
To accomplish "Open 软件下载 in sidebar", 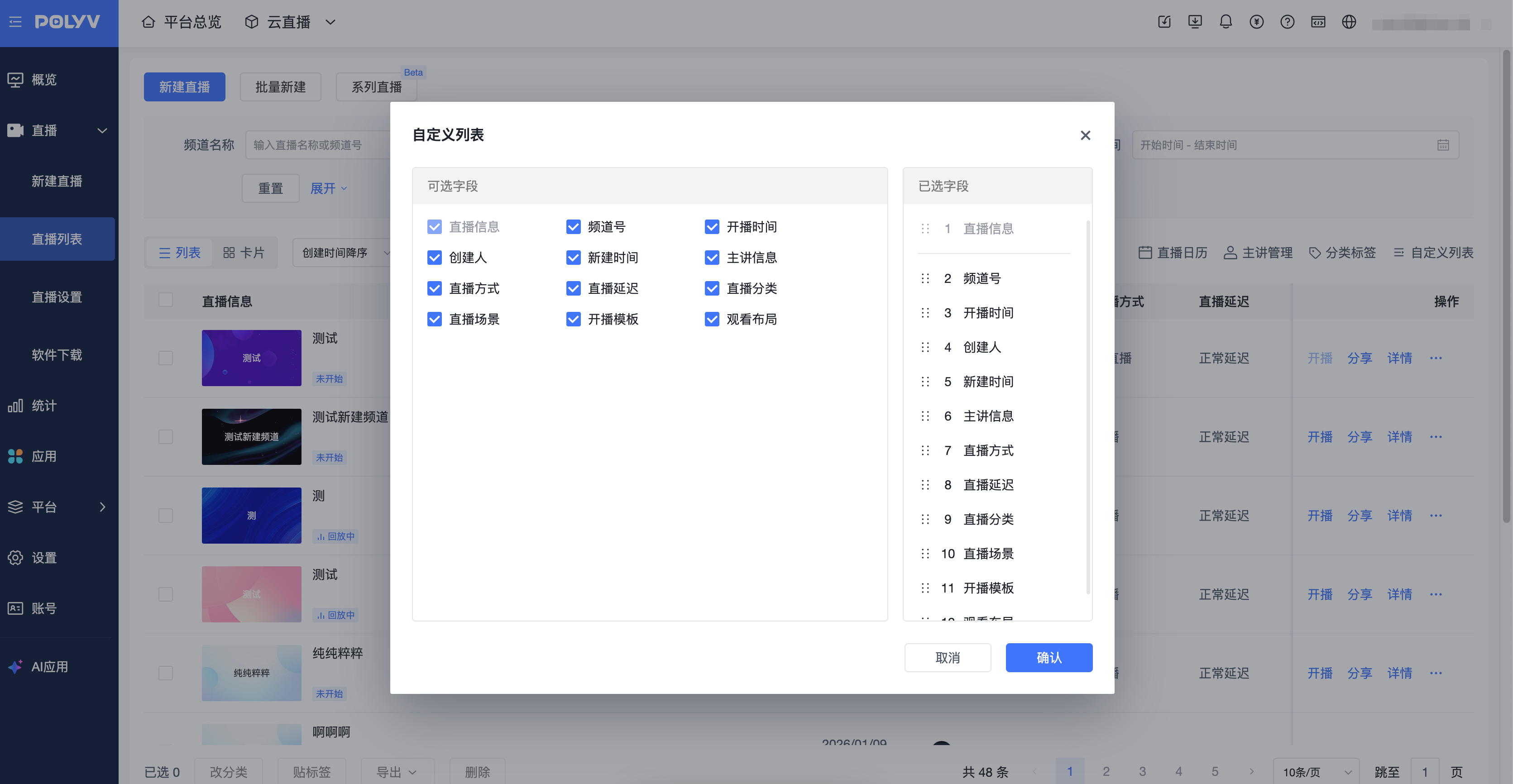I will click(x=57, y=355).
